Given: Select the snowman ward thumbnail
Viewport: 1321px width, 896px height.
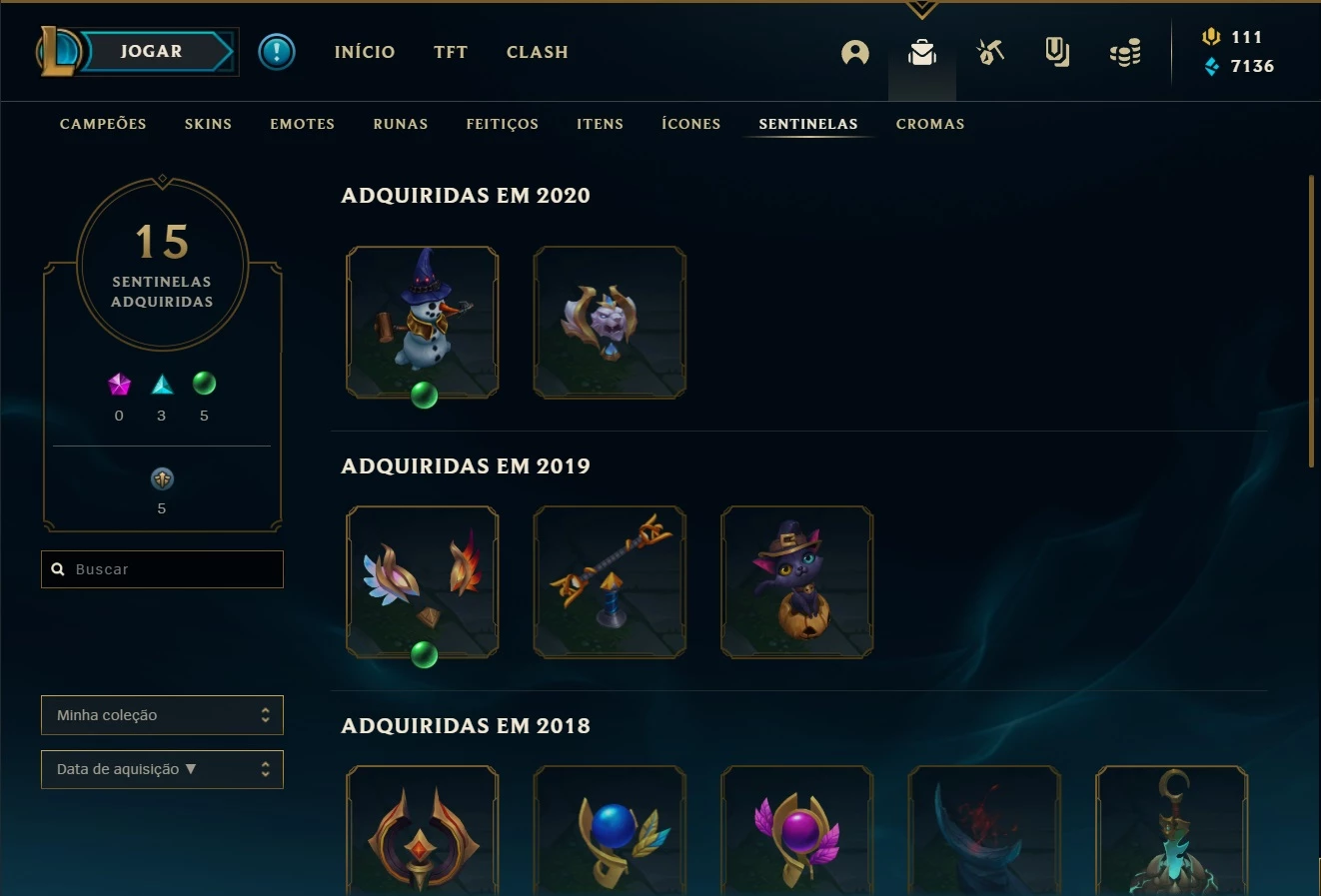Looking at the screenshot, I should point(423,323).
